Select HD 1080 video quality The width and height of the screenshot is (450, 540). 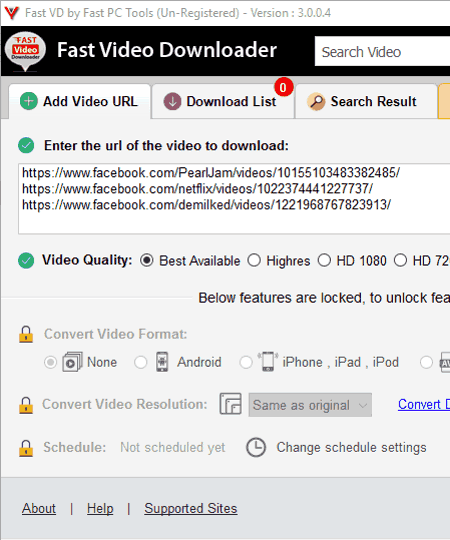click(324, 260)
